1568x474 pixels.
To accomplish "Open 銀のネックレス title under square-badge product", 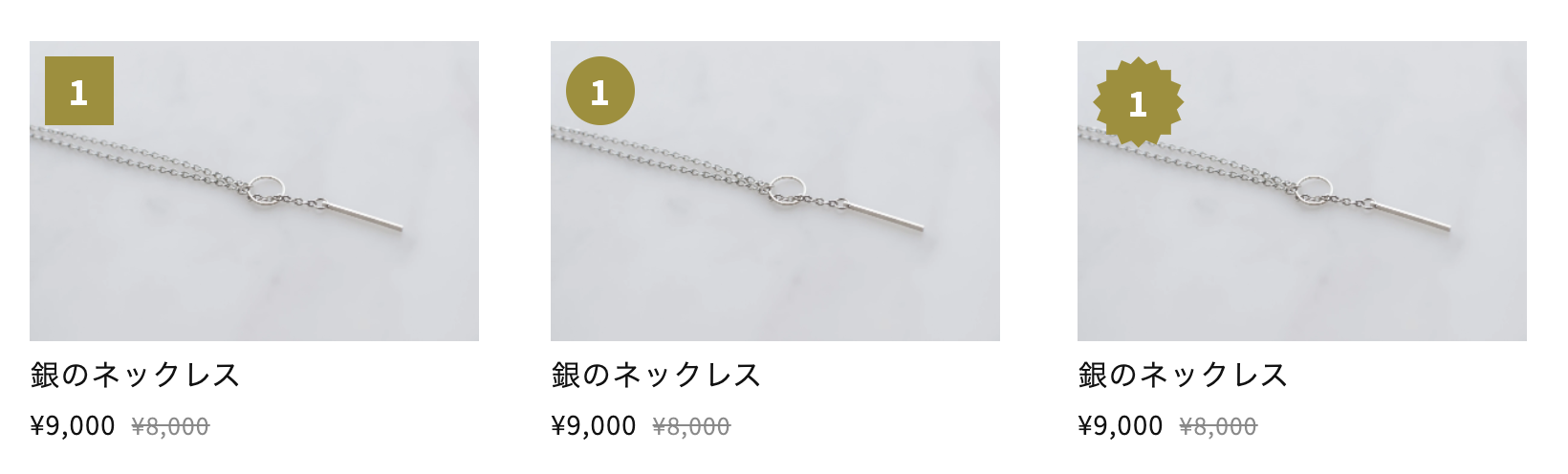I will (135, 375).
